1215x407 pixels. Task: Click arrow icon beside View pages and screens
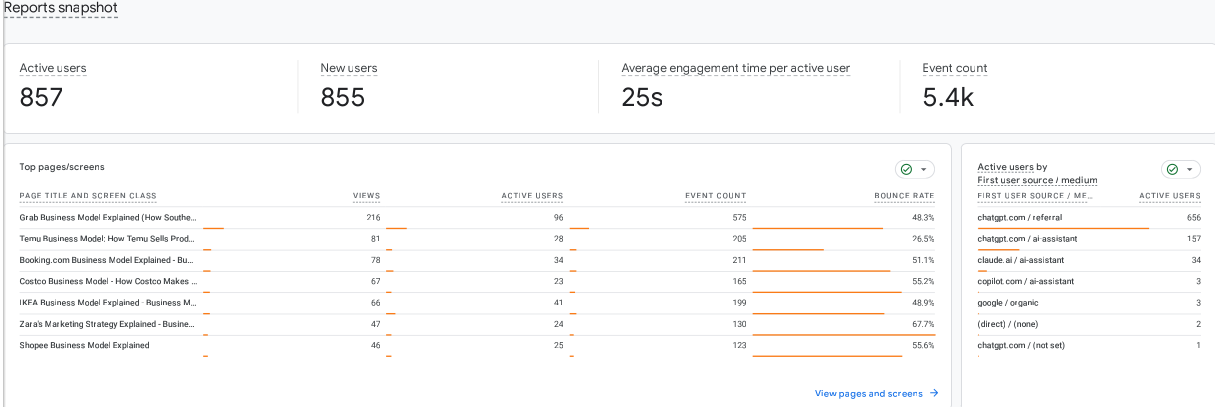tap(934, 393)
